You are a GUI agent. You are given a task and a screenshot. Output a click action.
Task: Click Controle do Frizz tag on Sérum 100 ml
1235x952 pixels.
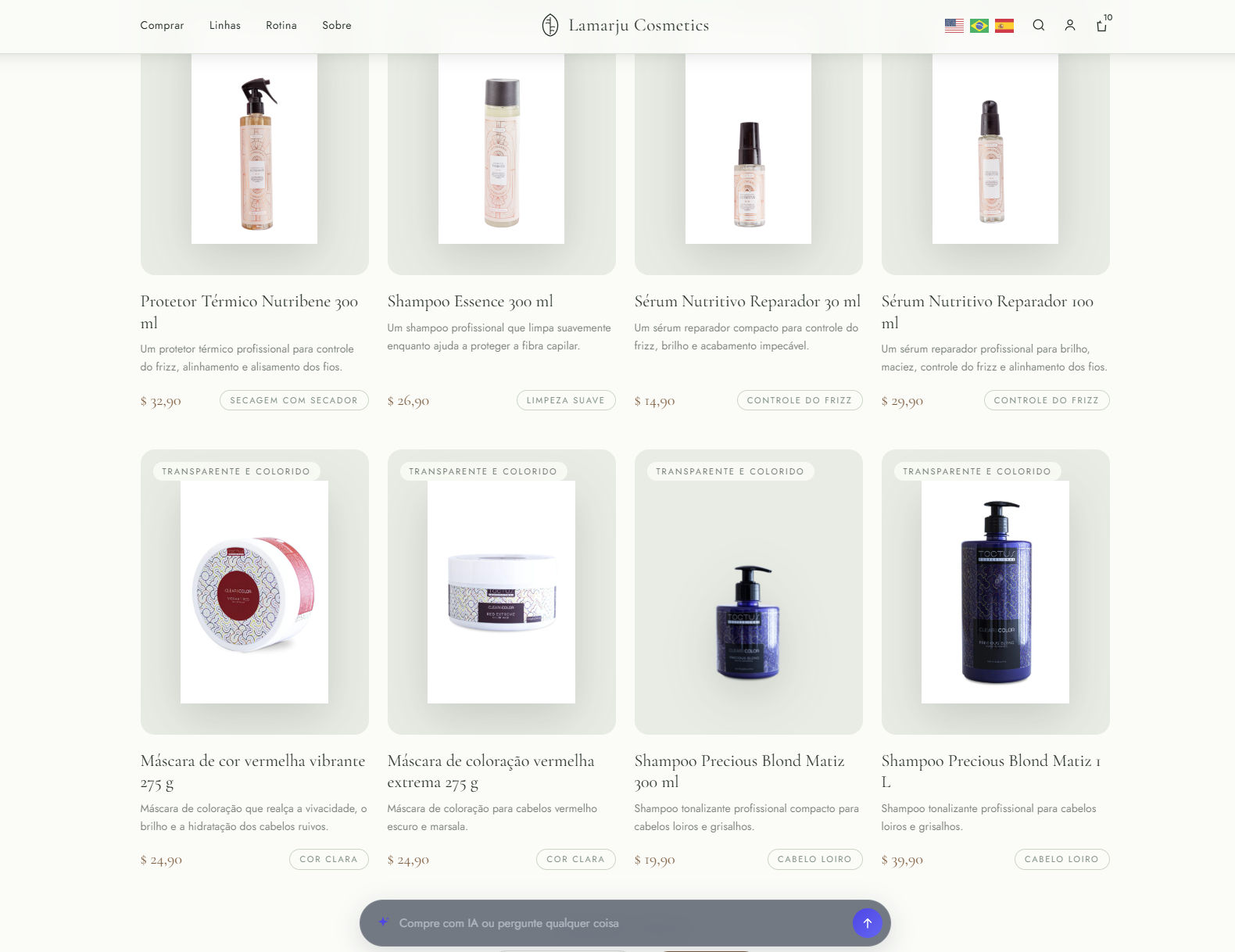tap(1047, 400)
